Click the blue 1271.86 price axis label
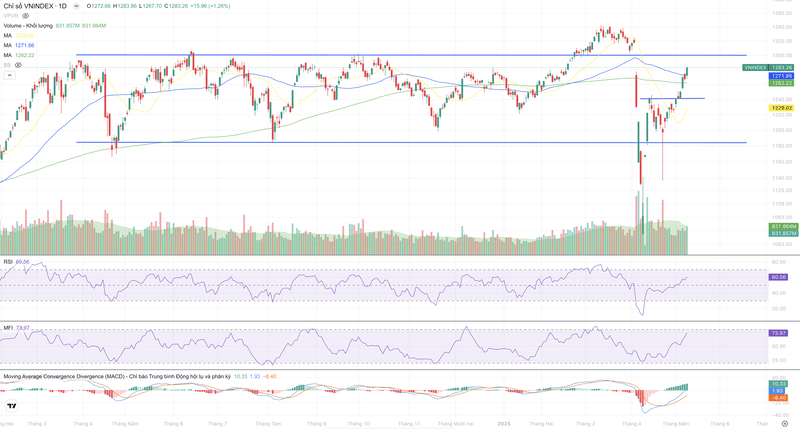The height and width of the screenshot is (429, 800). tap(781, 75)
